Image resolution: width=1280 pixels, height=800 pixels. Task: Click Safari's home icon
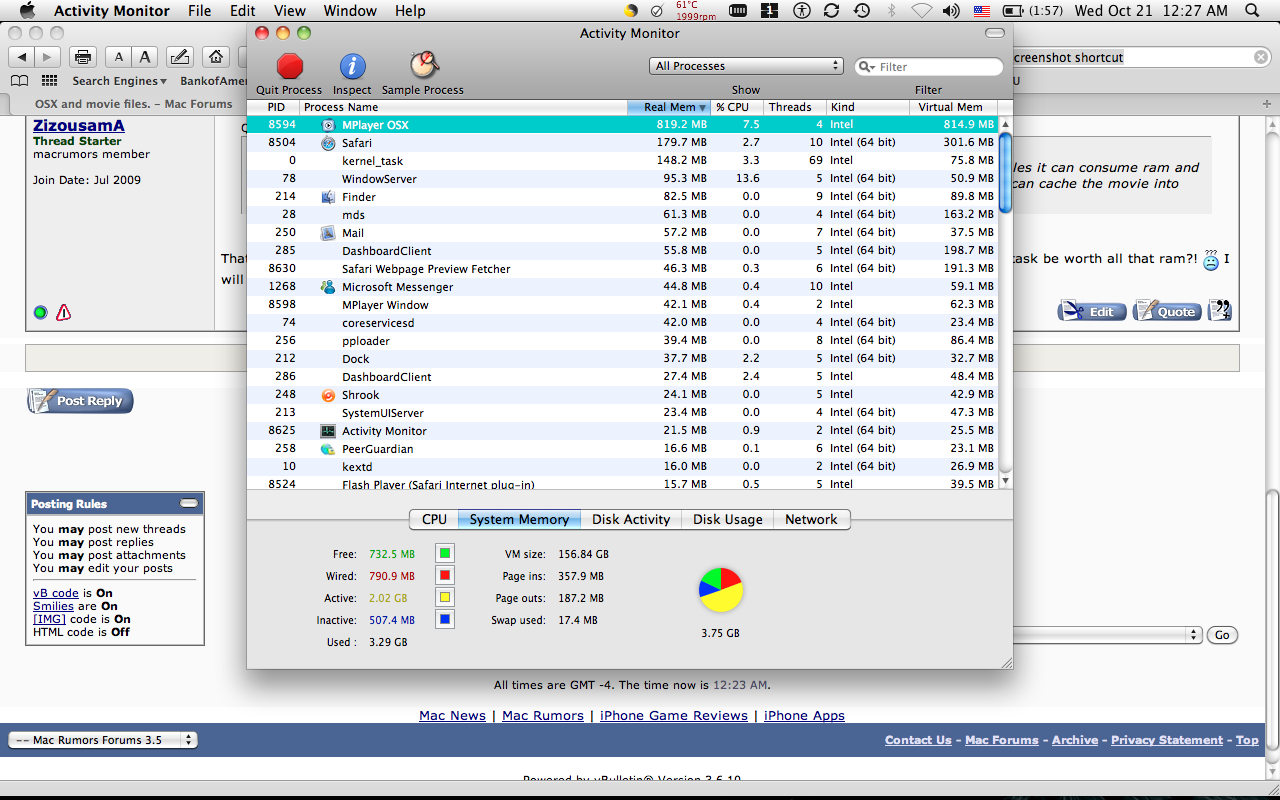[215, 57]
